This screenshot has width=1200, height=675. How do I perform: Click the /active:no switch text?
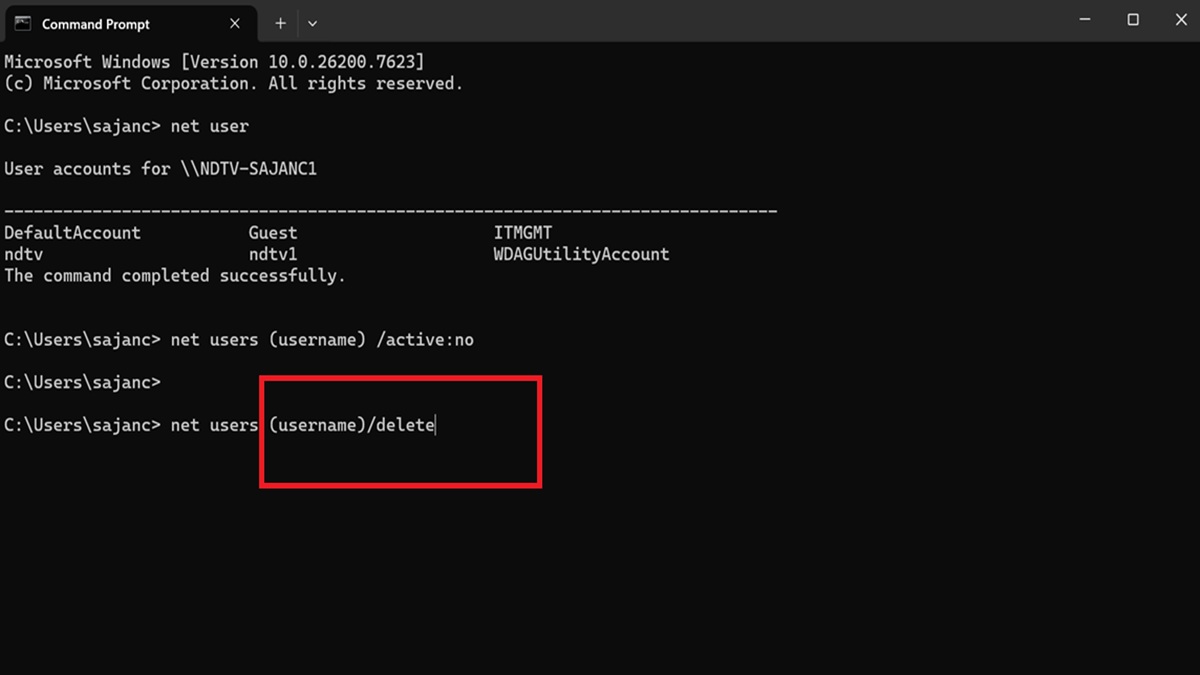[x=425, y=340]
